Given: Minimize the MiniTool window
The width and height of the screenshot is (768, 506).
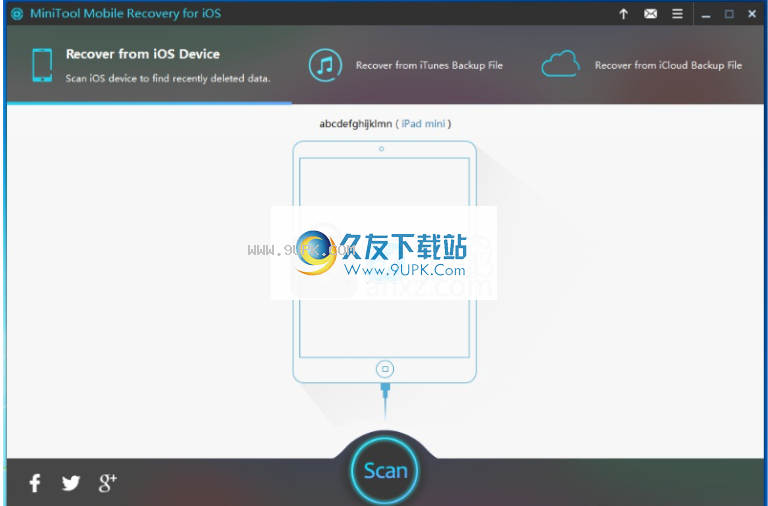Looking at the screenshot, I should 706,14.
